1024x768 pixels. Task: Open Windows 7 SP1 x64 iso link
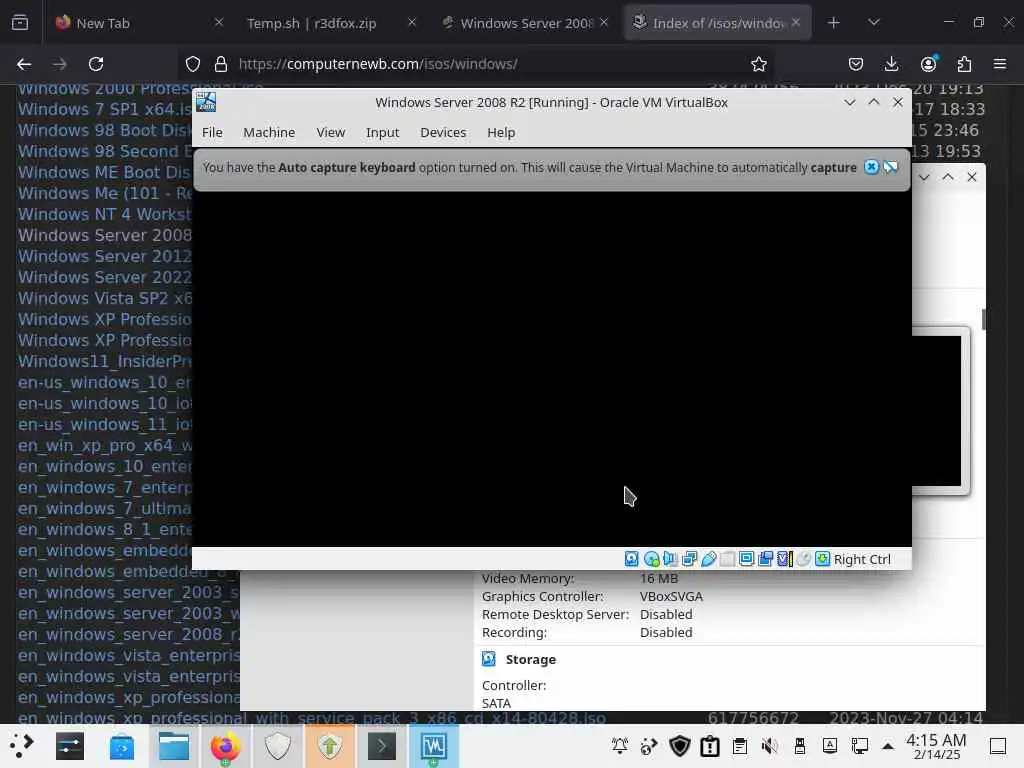[105, 109]
